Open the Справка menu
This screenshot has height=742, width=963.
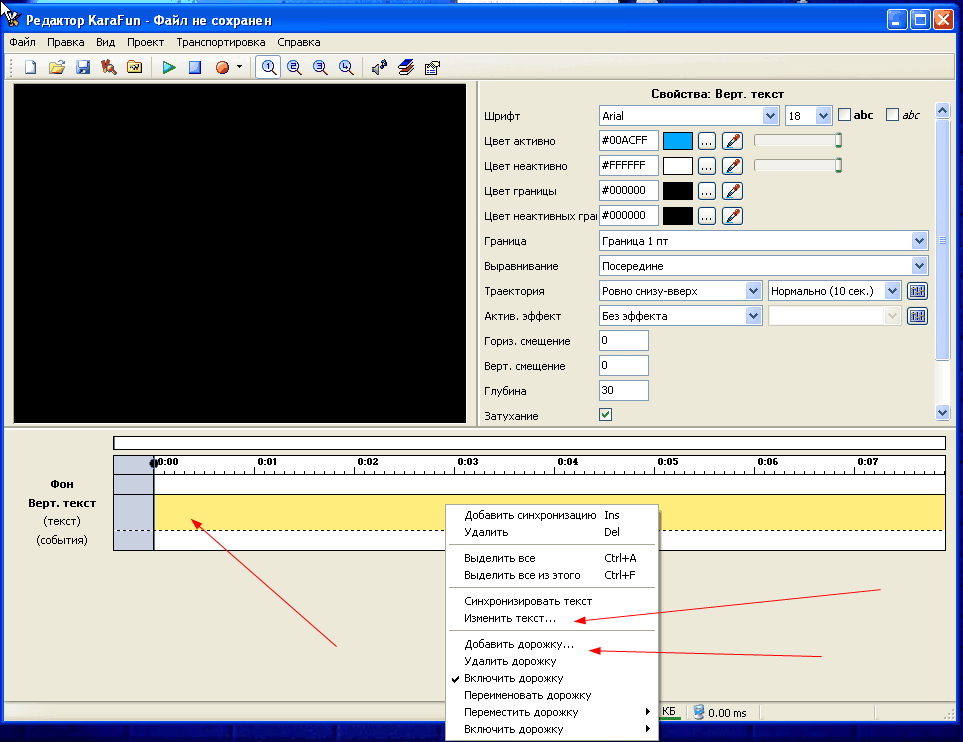298,42
